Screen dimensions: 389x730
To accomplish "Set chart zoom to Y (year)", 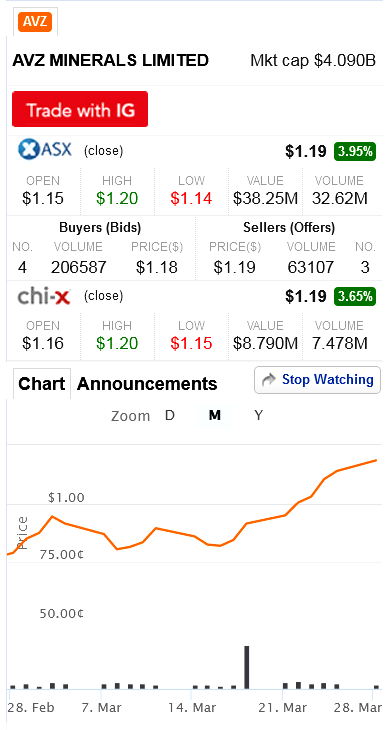I will (259, 415).
